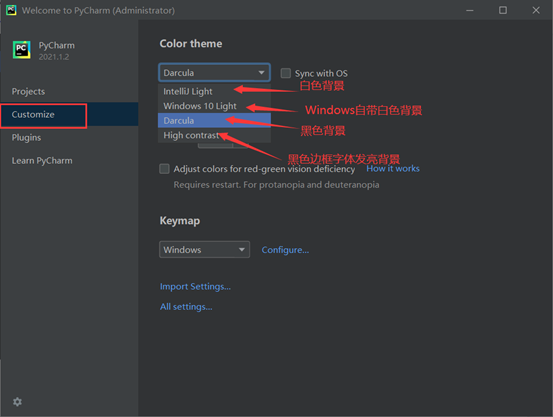
Task: Open the Learn PyCharm tab
Action: (x=69, y=161)
